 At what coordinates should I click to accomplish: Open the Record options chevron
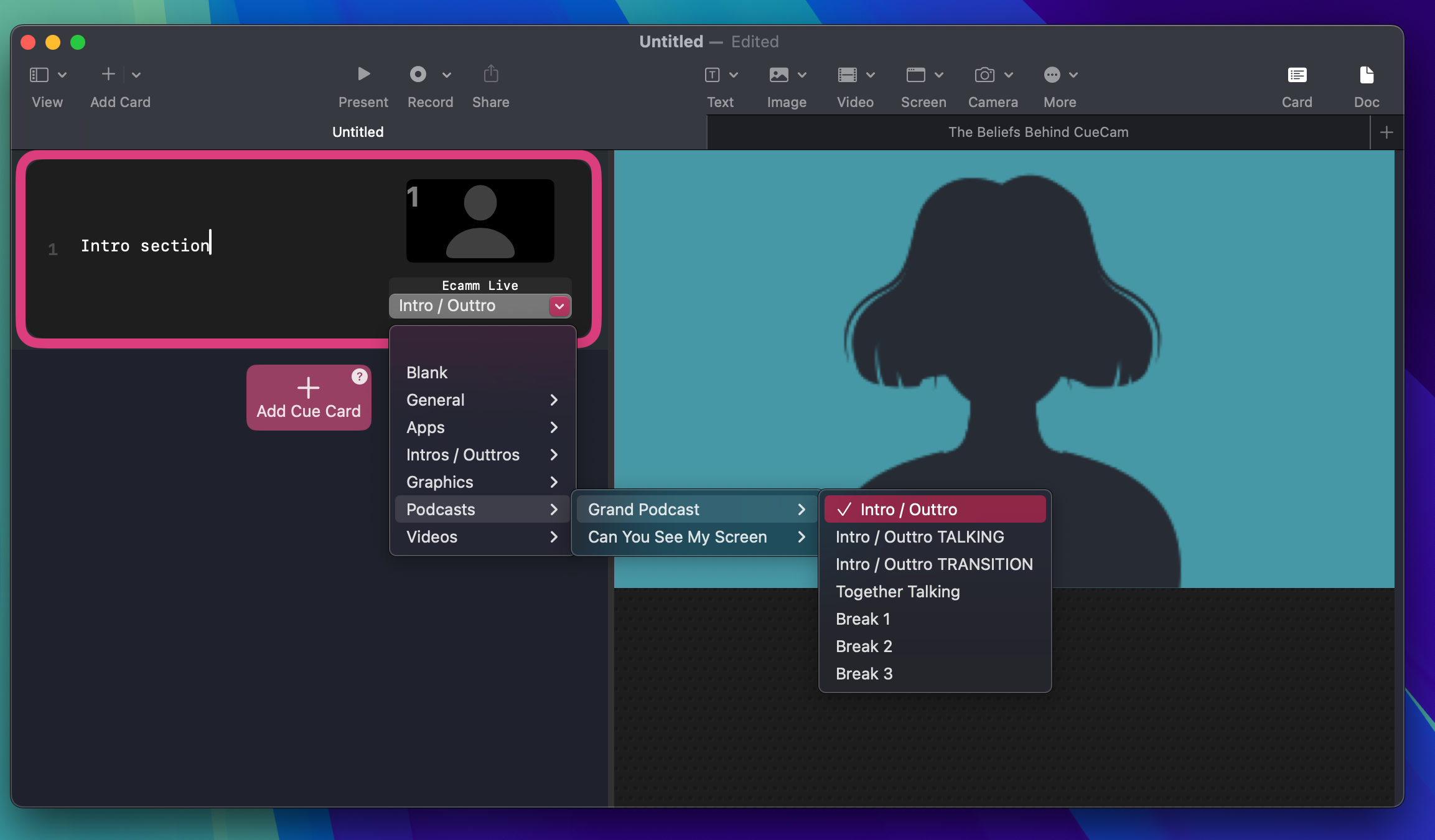pyautogui.click(x=447, y=75)
